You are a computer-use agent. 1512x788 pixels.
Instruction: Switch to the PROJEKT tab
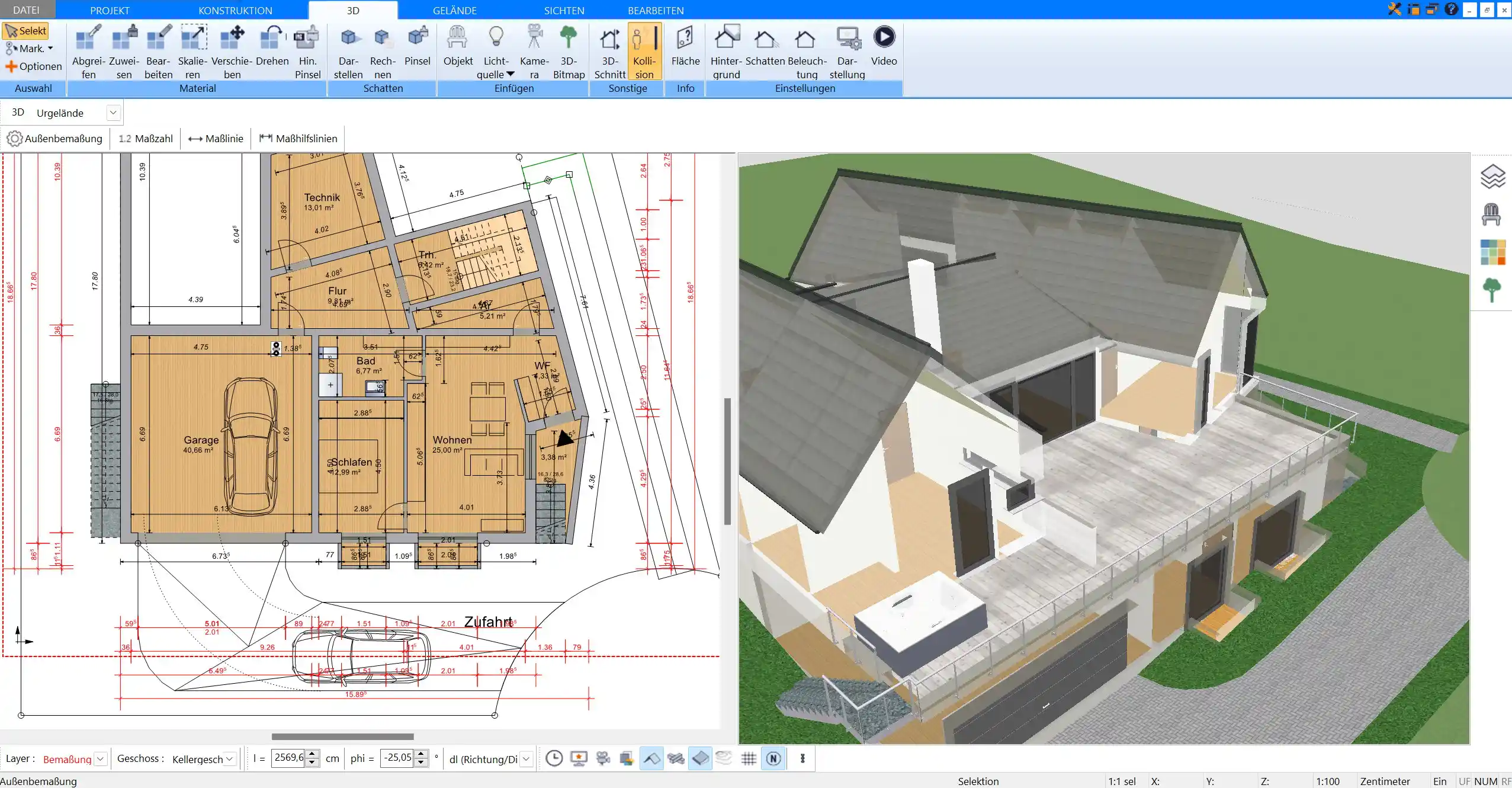pyautogui.click(x=110, y=10)
